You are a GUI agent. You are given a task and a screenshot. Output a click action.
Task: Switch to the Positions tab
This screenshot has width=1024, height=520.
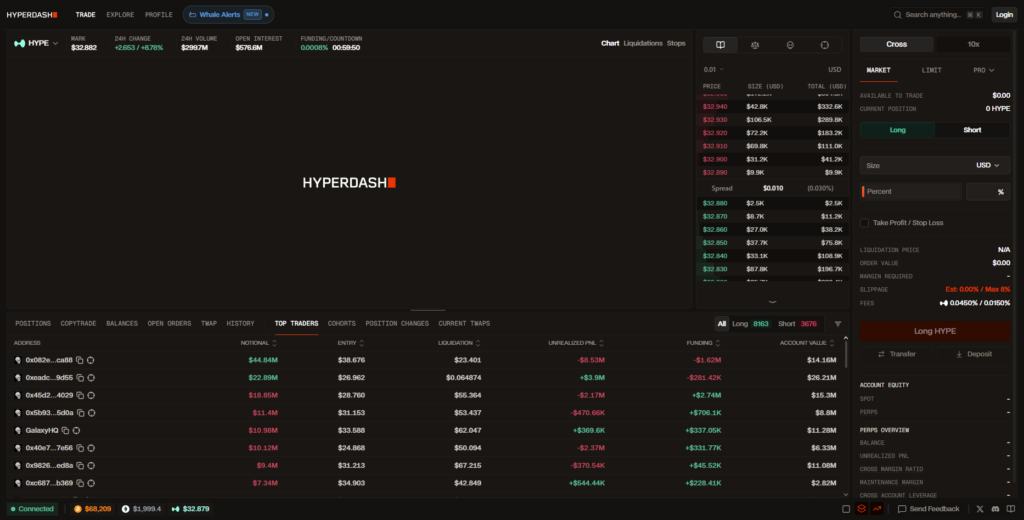[33, 324]
